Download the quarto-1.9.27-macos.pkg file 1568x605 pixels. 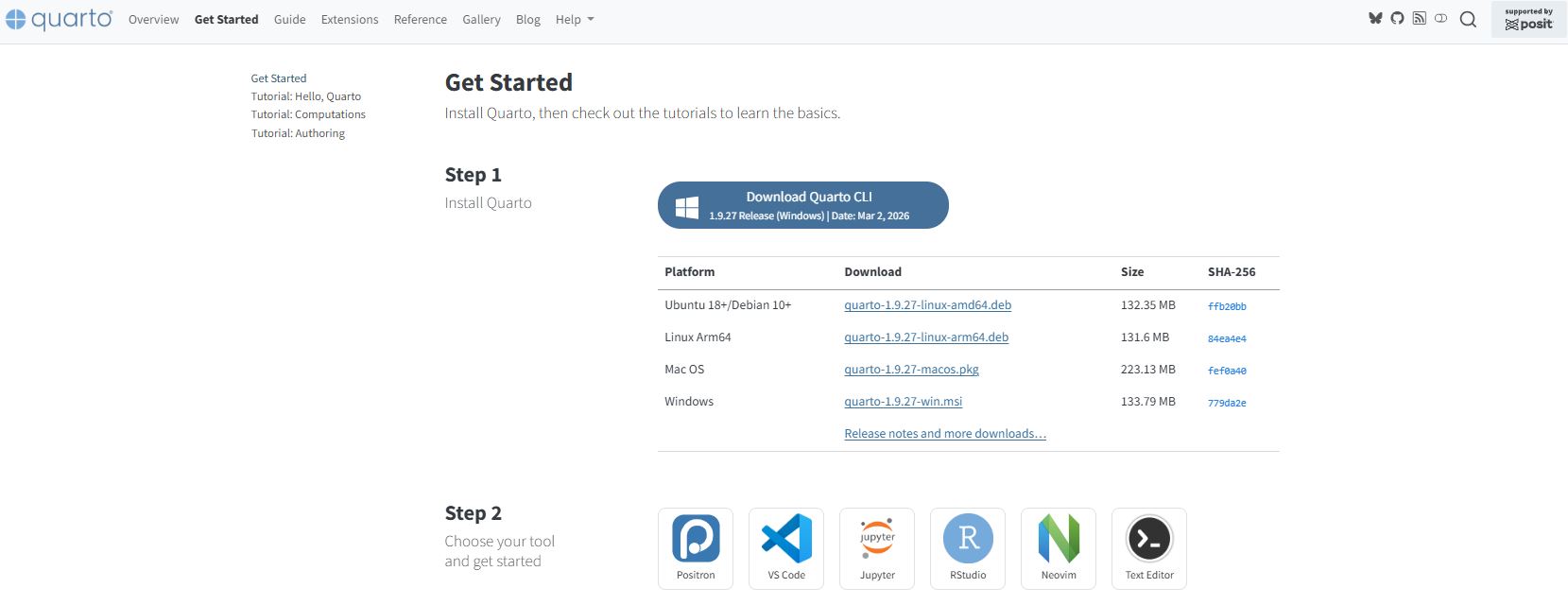(911, 370)
